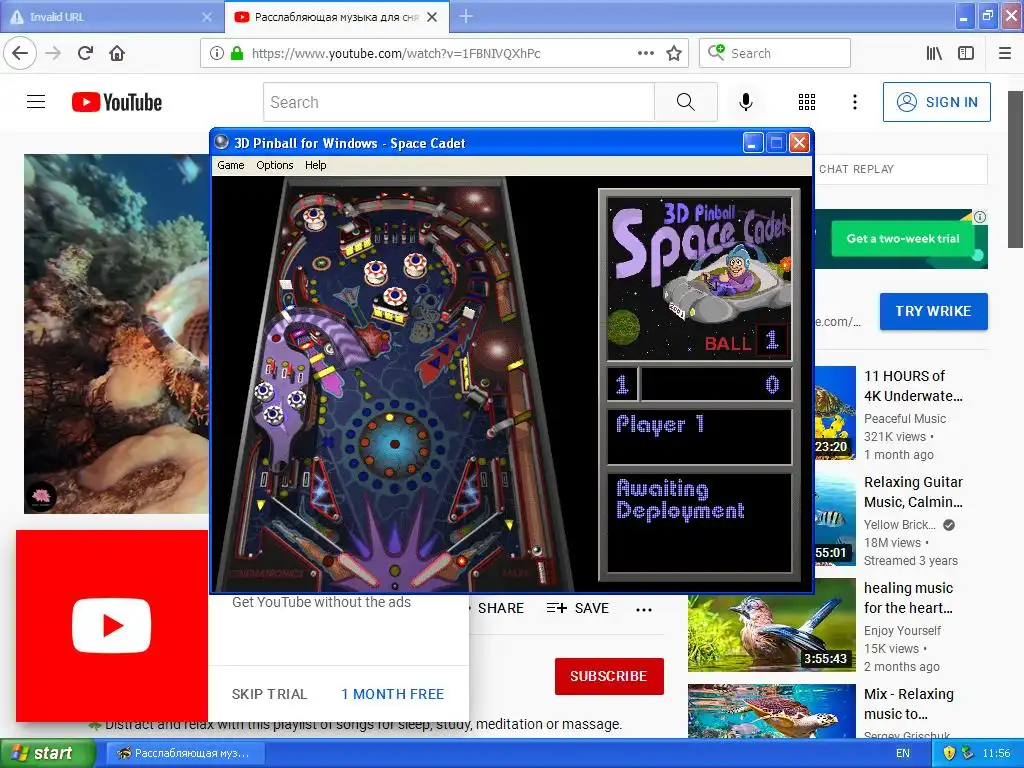Open more actions ellipsis next to SAVE
The width and height of the screenshot is (1024, 768).
point(644,609)
